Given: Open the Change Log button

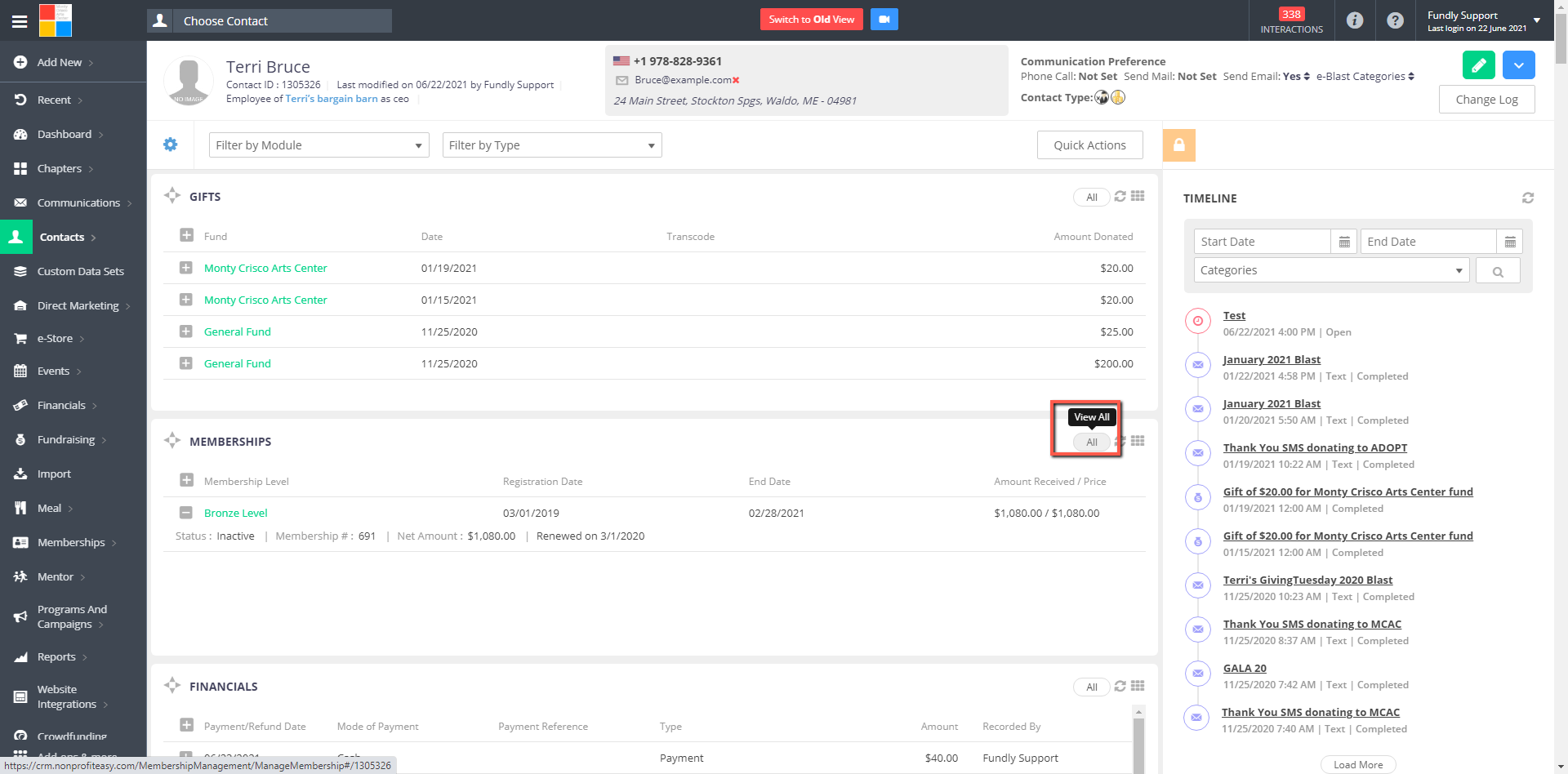Looking at the screenshot, I should 1486,100.
